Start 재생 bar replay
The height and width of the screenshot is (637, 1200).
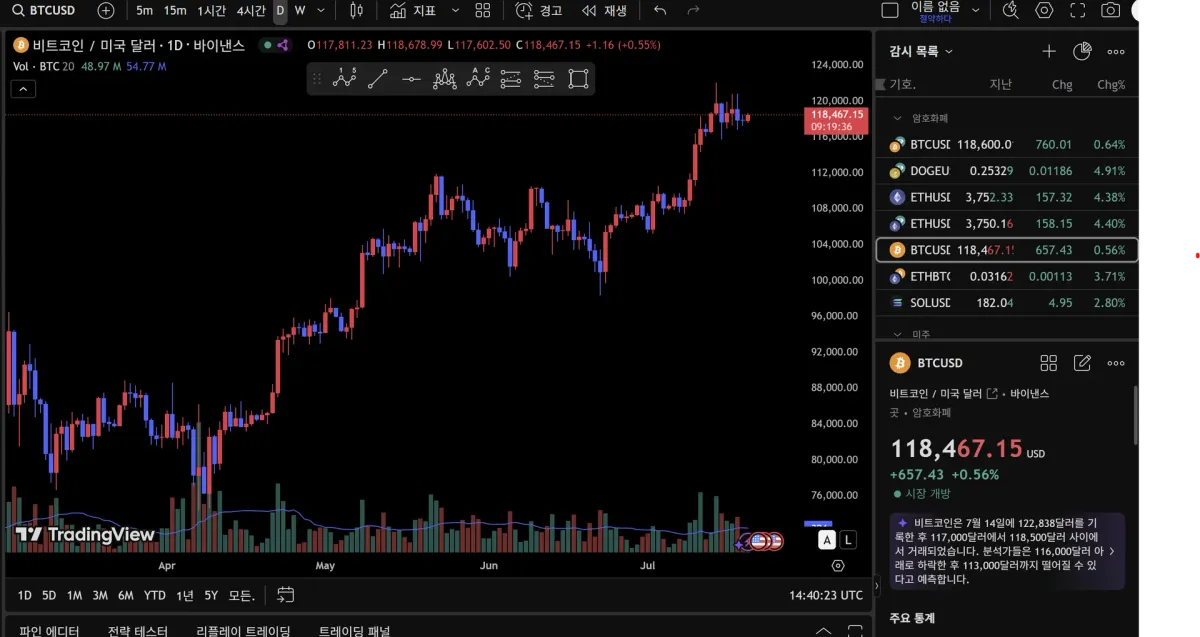[604, 10]
